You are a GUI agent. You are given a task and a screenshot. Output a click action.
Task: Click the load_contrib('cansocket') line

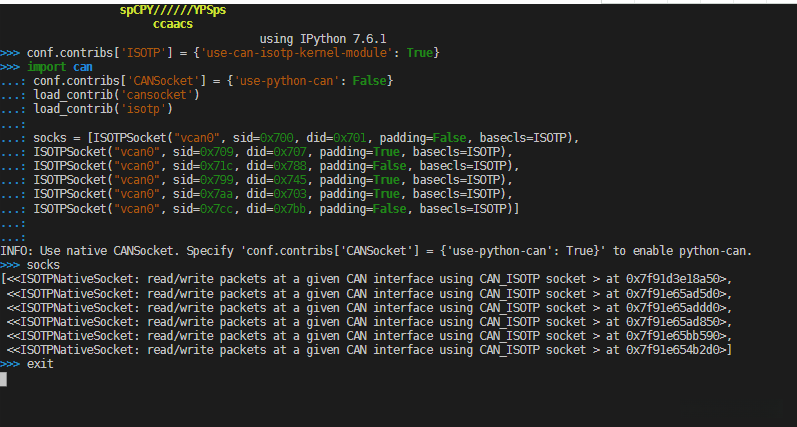[117, 95]
